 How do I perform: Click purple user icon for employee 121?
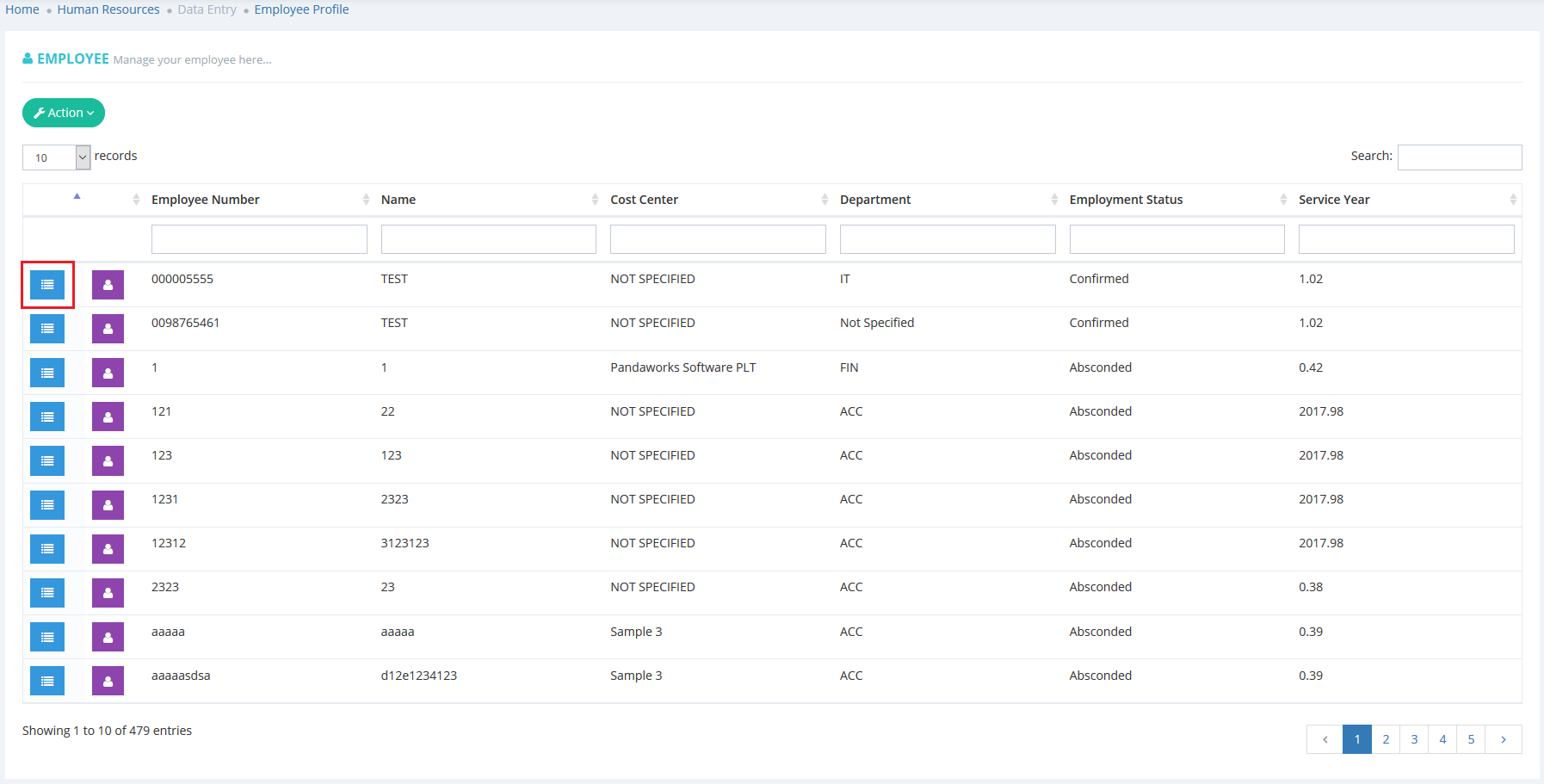108,417
